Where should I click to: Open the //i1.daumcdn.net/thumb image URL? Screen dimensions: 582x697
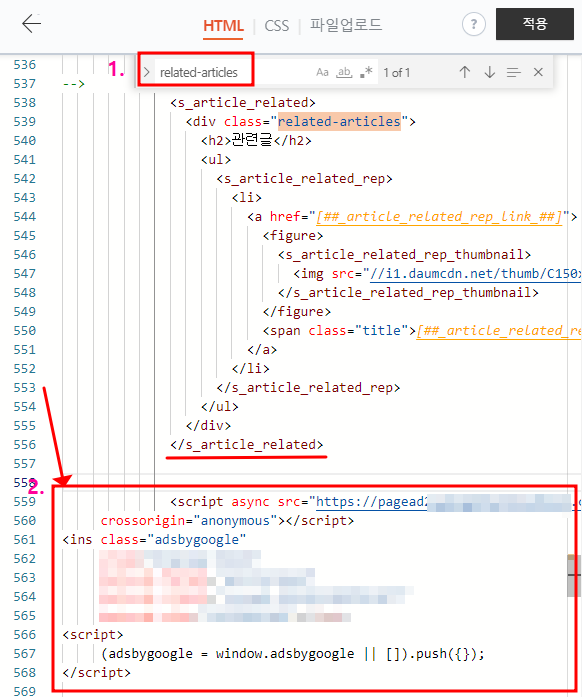(x=475, y=273)
